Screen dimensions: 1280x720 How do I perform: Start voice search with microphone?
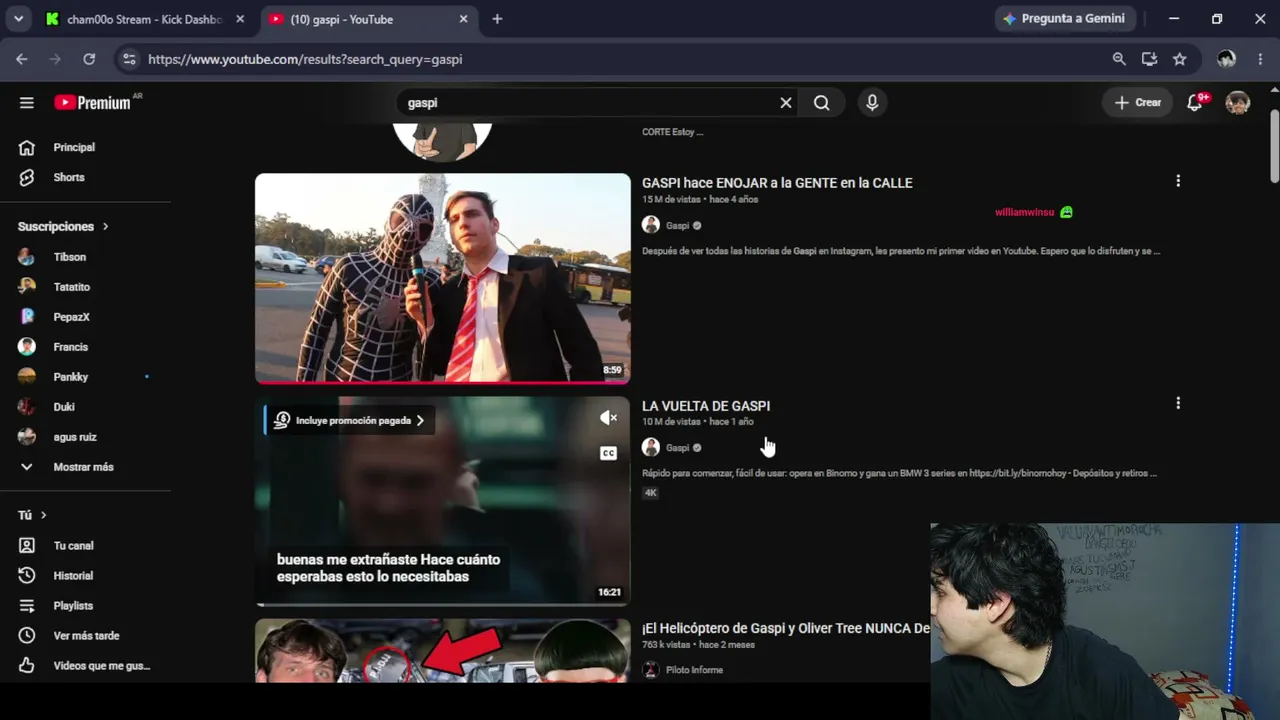(872, 103)
